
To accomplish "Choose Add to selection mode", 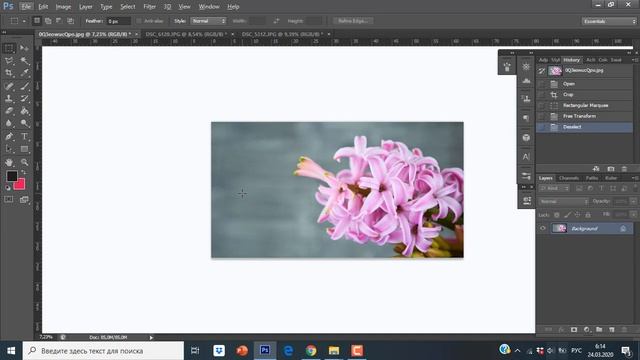I will tap(48, 21).
